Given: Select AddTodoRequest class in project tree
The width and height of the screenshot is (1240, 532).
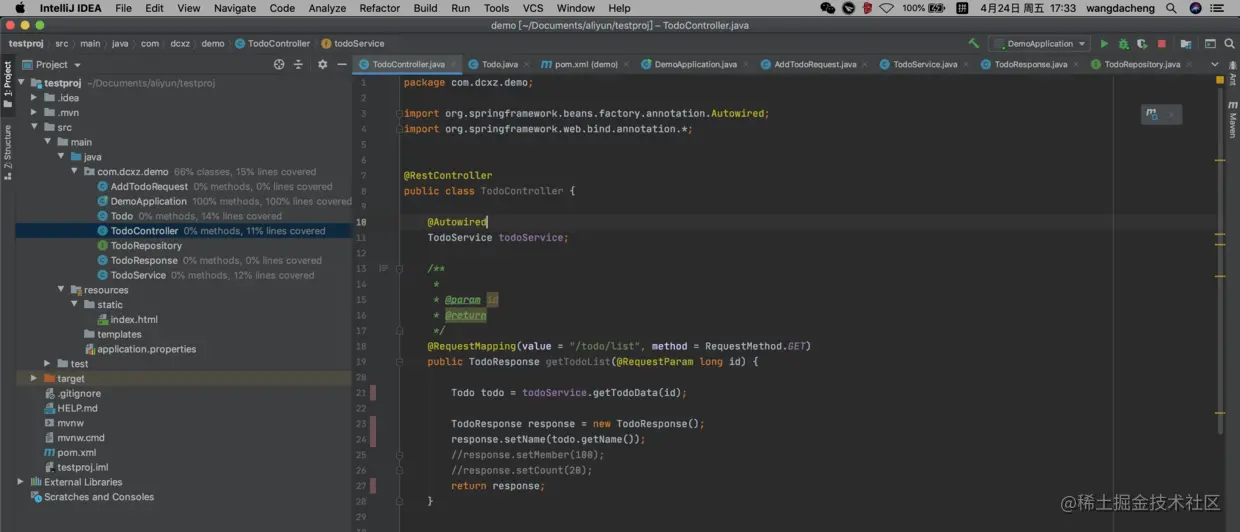Looking at the screenshot, I should point(149,187).
